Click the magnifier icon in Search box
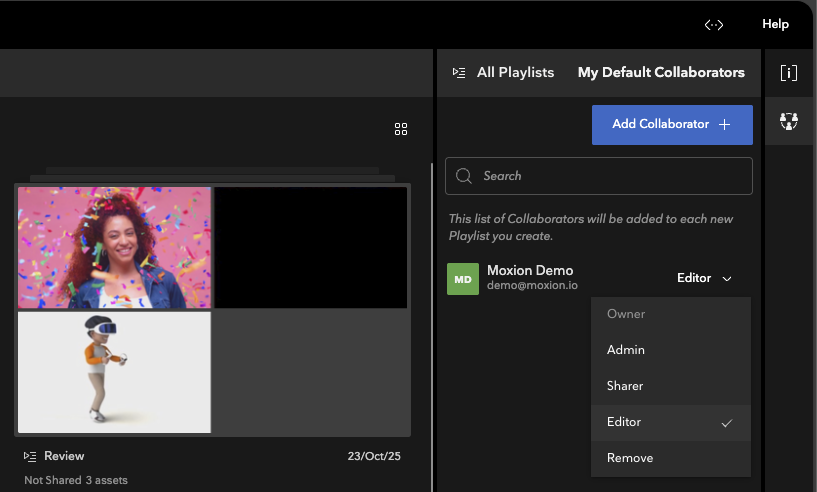The image size is (817, 492). coord(464,176)
